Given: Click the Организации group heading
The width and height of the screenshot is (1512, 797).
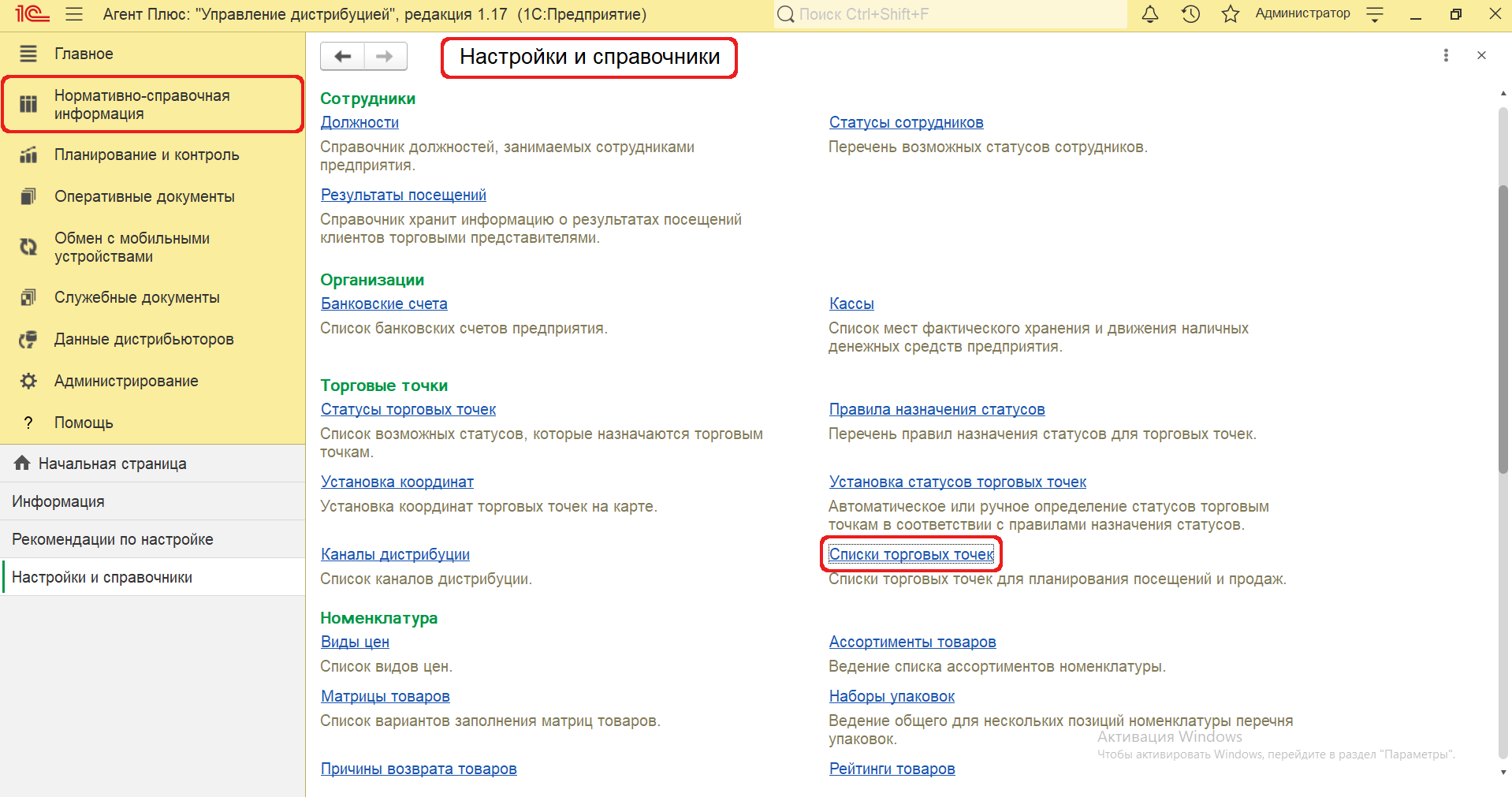Looking at the screenshot, I should pos(372,280).
